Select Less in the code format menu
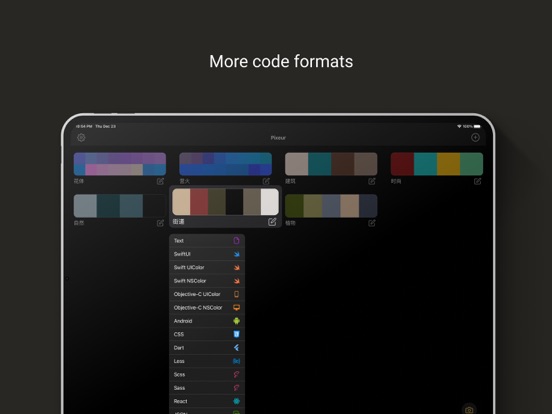The image size is (552, 414). click(x=207, y=361)
